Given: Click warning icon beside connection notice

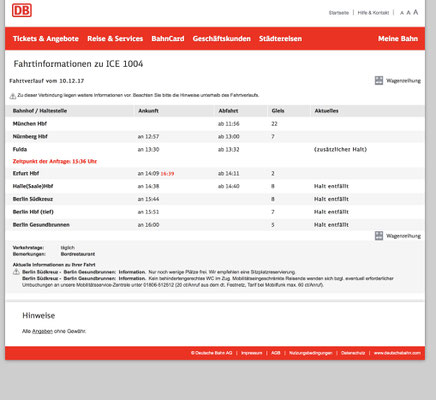Looking at the screenshot, I should (13, 96).
